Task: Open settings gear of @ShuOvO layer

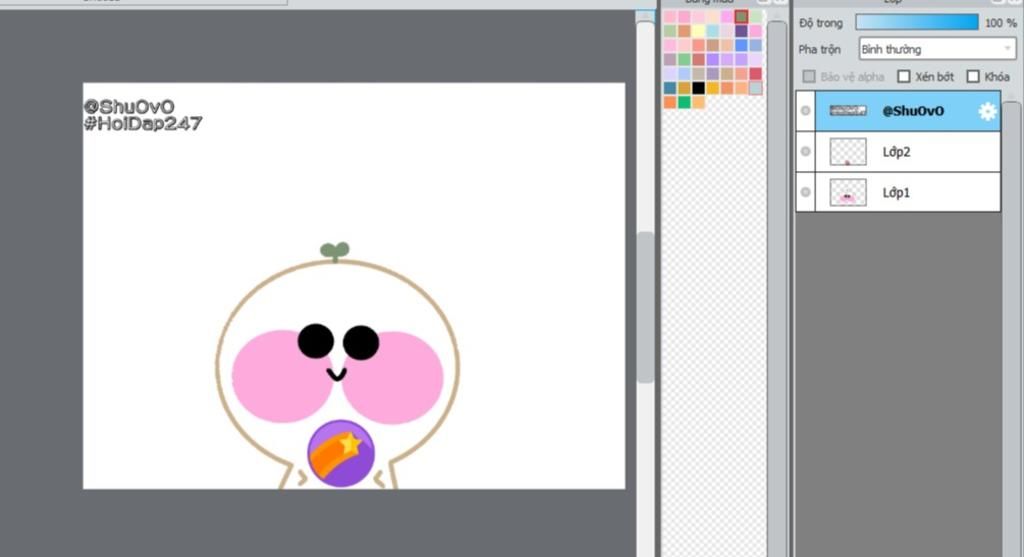Action: tap(987, 111)
